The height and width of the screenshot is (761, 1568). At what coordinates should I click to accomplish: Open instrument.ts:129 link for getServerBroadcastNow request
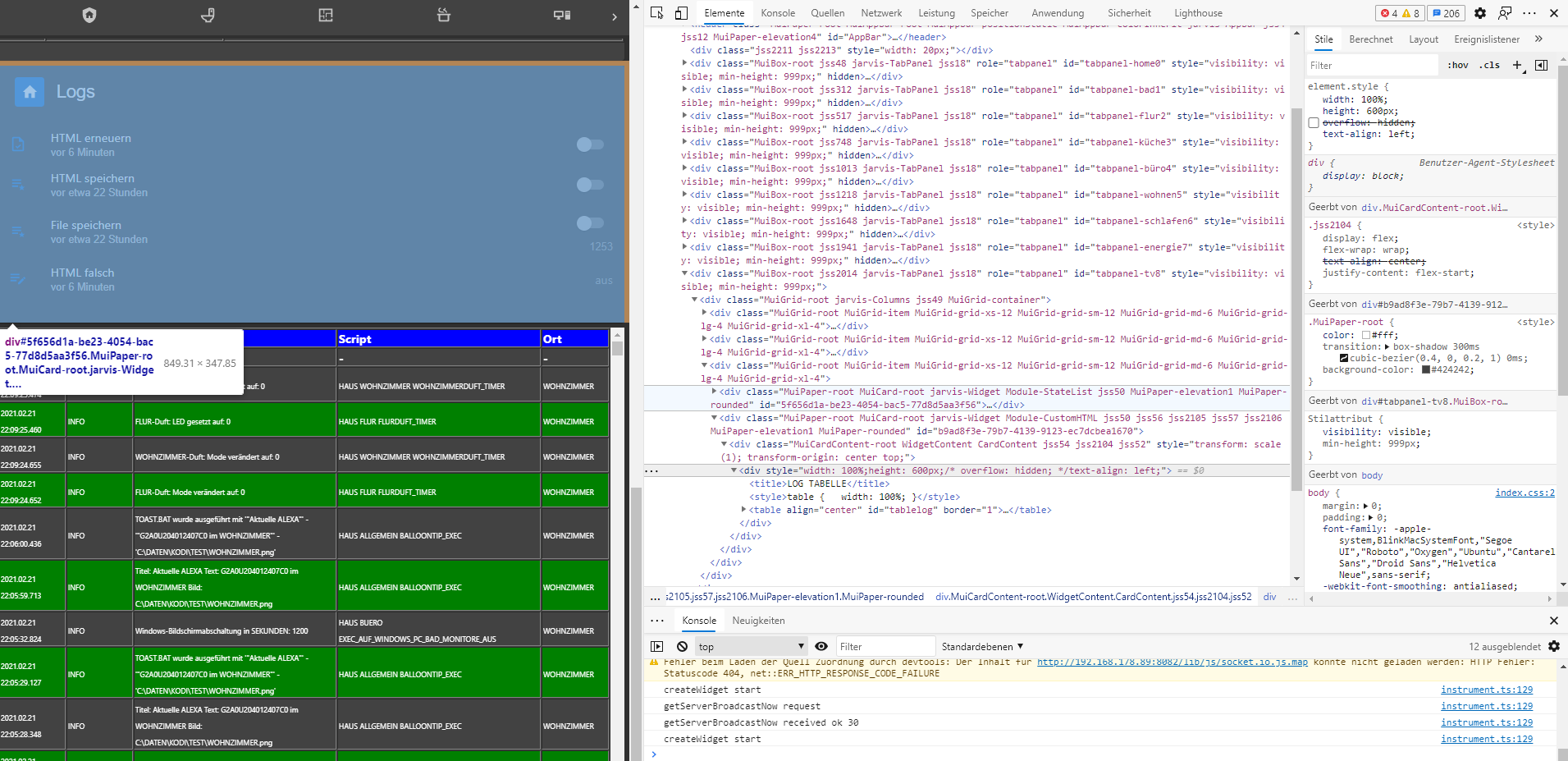click(x=1487, y=706)
